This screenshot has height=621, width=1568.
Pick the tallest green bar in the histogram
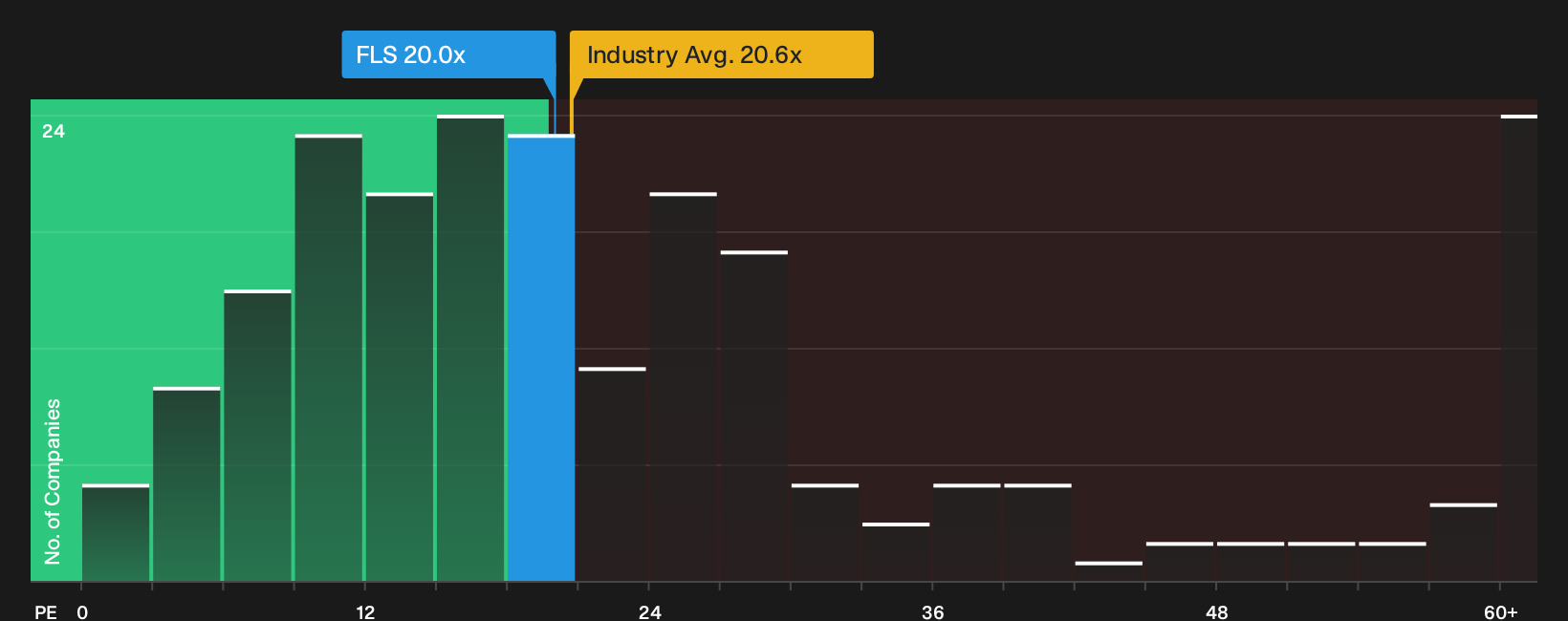pyautogui.click(x=470, y=349)
